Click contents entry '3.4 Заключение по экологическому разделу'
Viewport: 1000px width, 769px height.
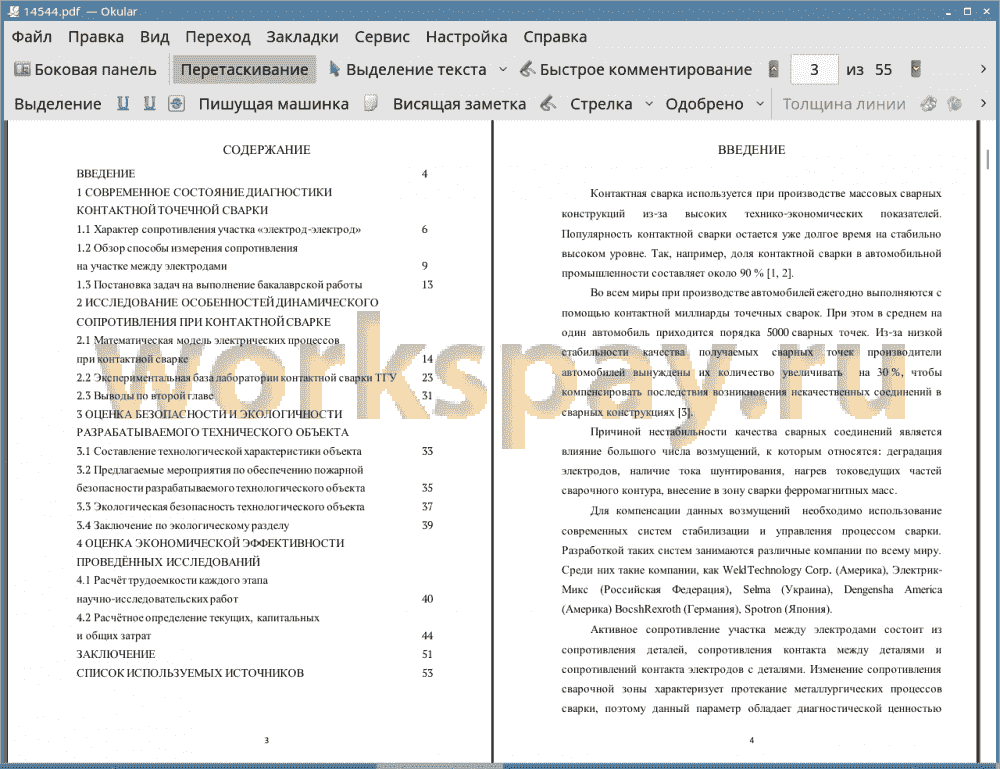click(x=182, y=525)
